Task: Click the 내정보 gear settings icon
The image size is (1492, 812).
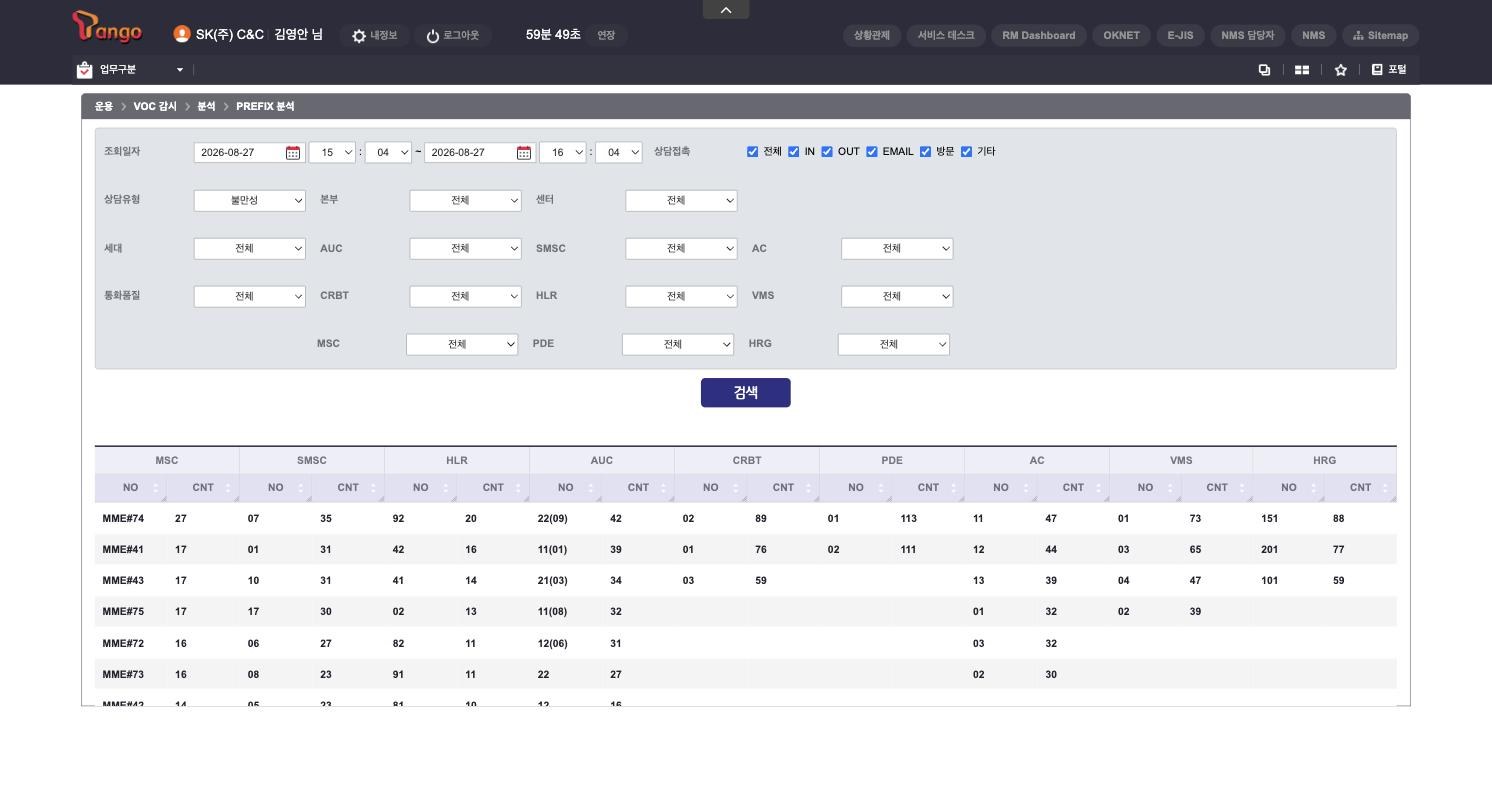Action: coord(359,36)
